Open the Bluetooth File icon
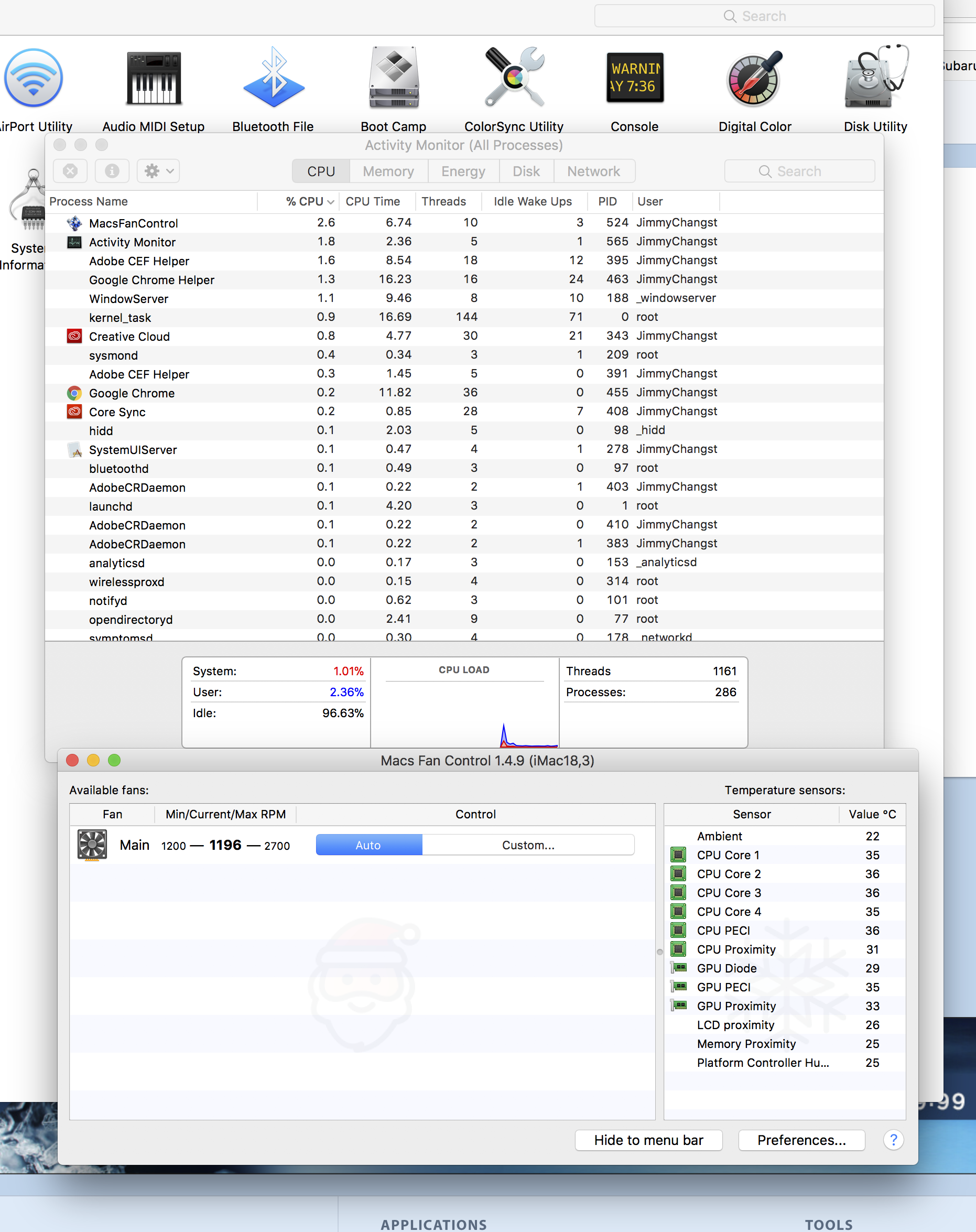976x1232 pixels. click(x=274, y=78)
